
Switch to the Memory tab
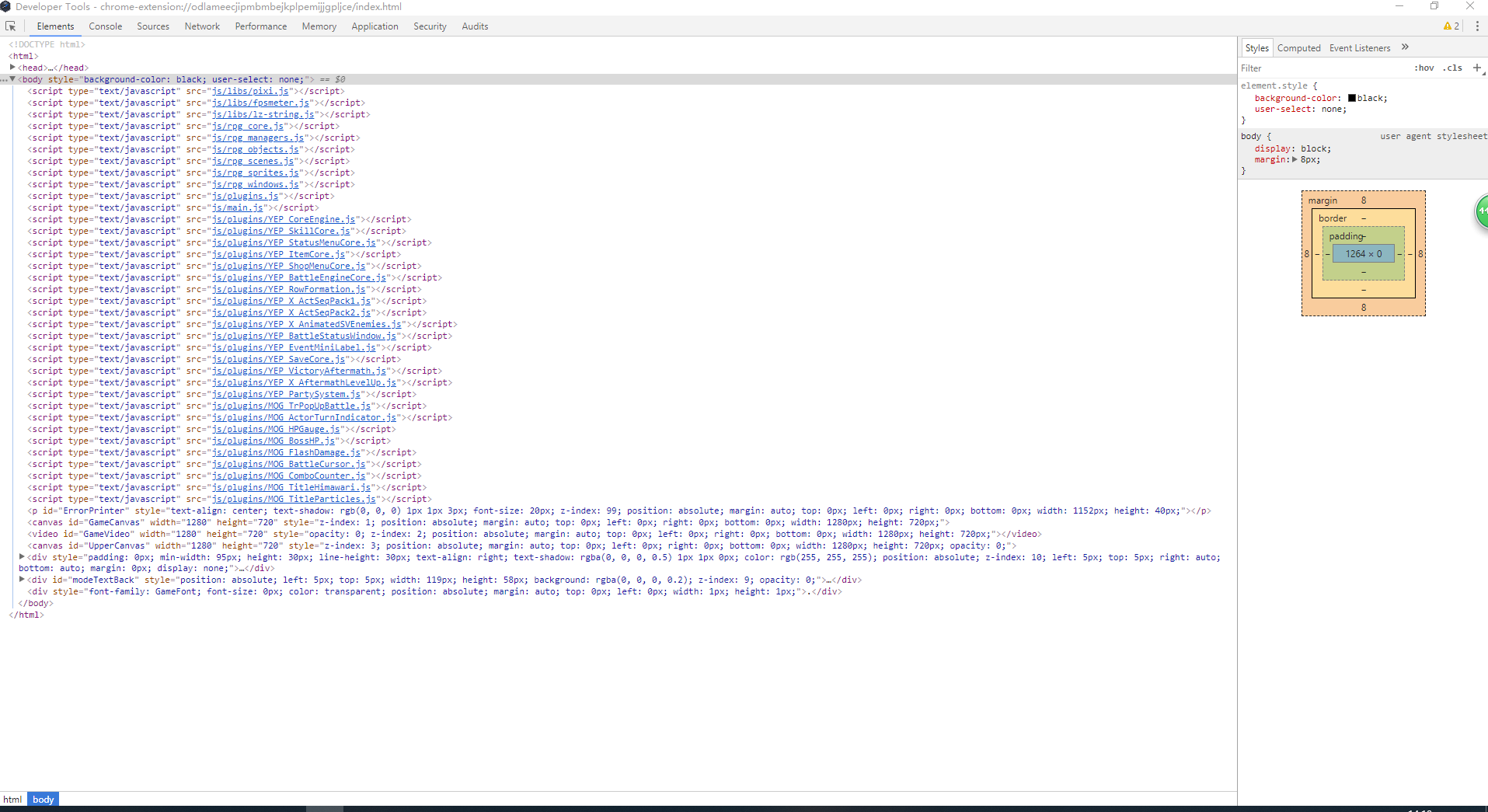pyautogui.click(x=319, y=26)
